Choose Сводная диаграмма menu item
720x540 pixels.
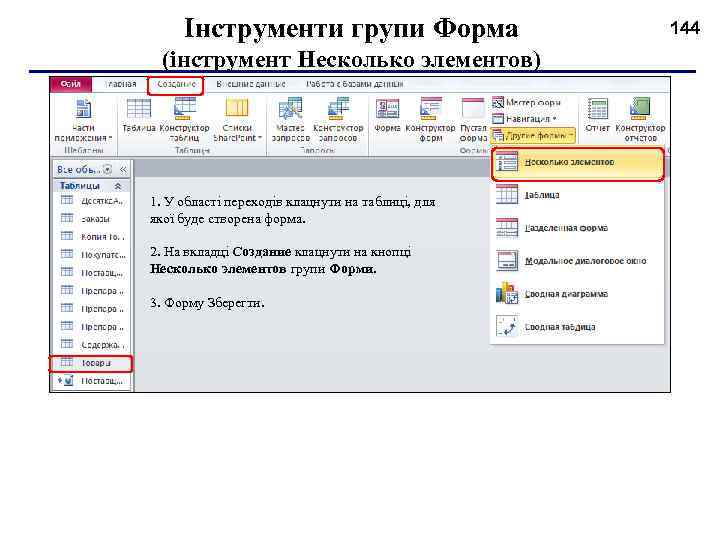578,294
